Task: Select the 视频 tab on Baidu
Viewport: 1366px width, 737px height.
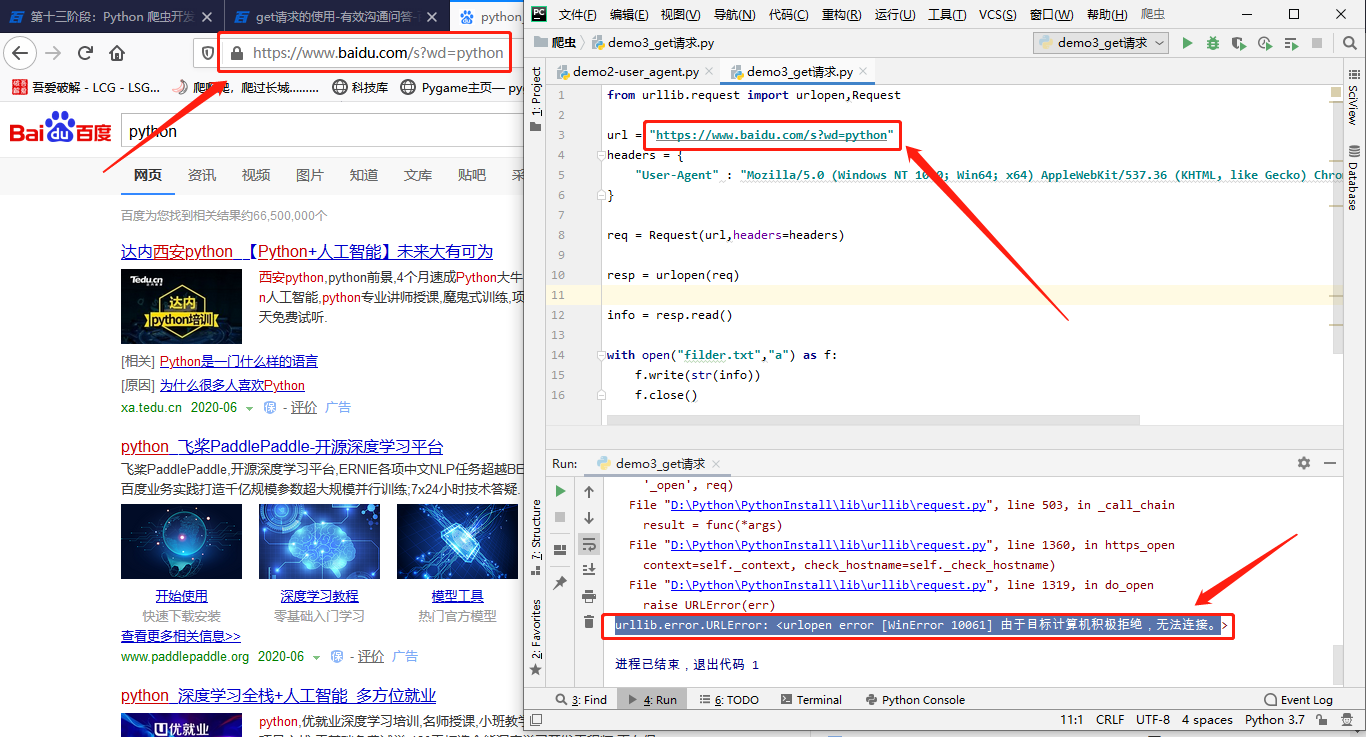Action: pyautogui.click(x=256, y=175)
